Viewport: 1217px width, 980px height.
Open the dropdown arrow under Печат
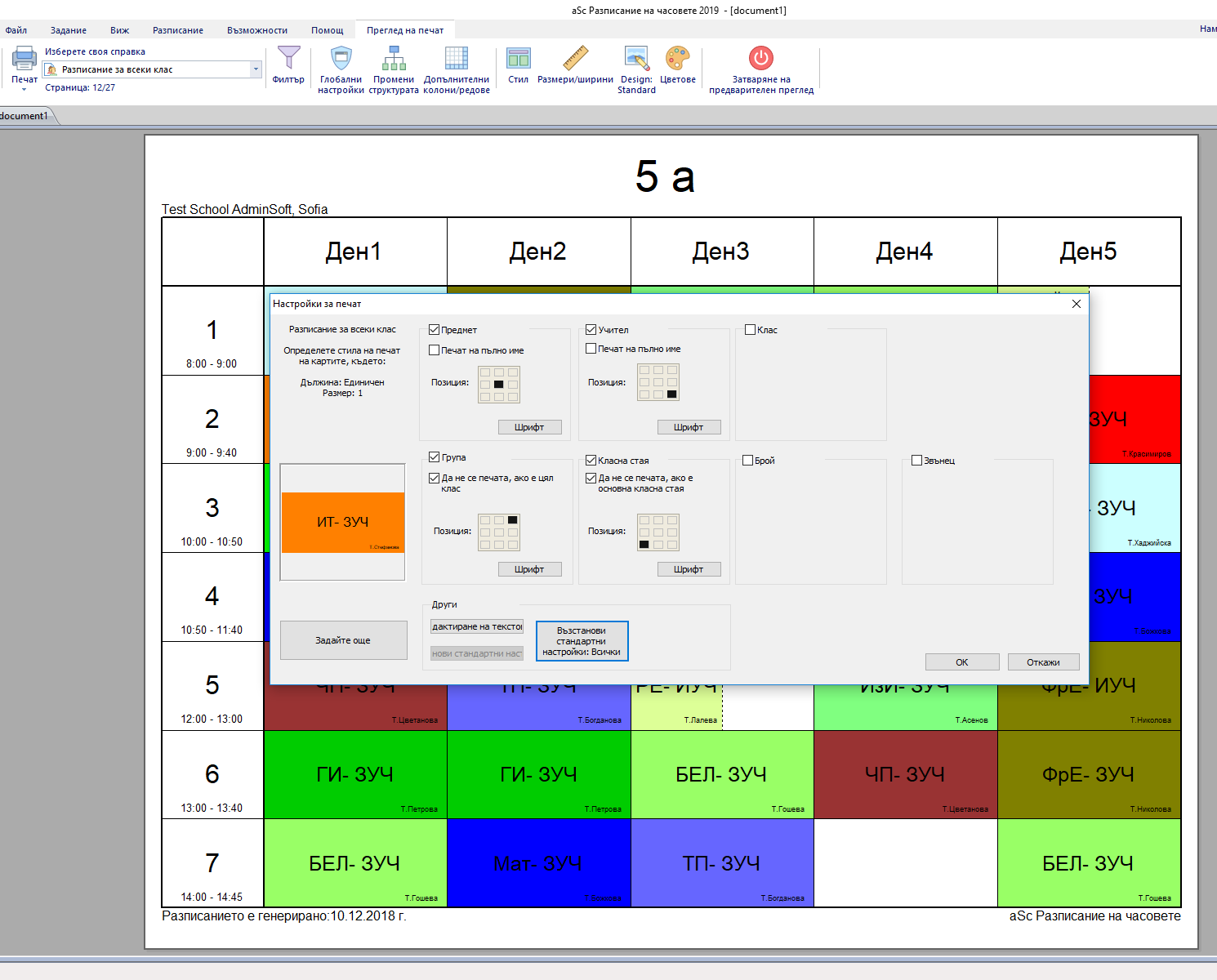(x=24, y=90)
